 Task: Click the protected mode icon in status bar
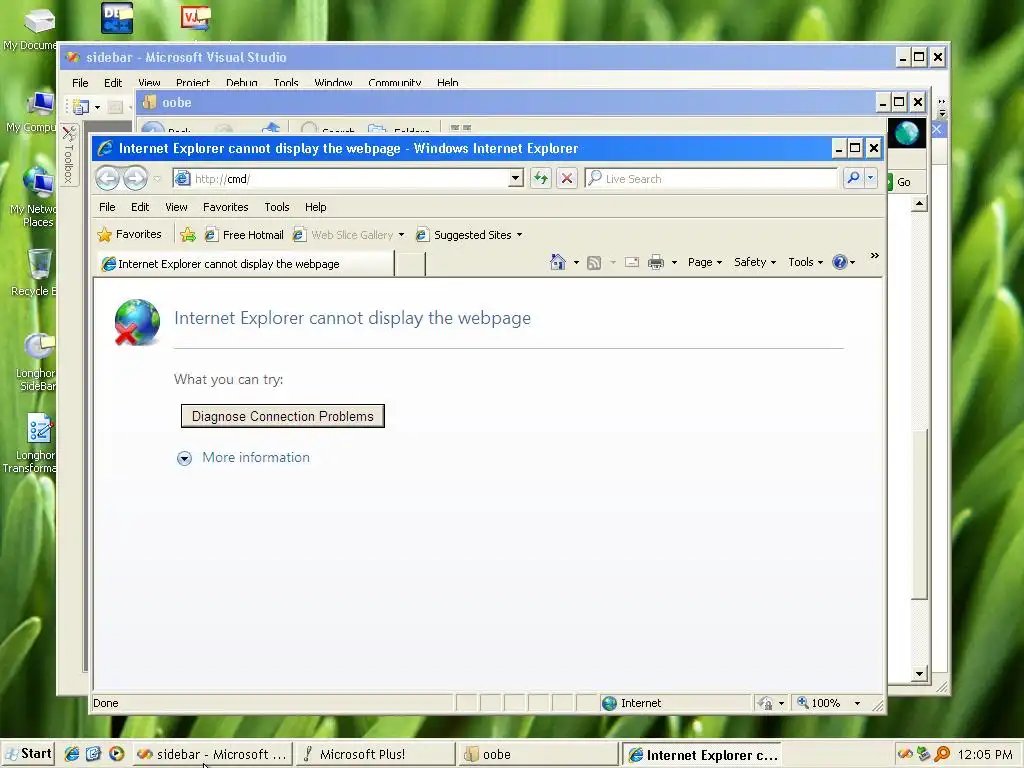tap(765, 703)
